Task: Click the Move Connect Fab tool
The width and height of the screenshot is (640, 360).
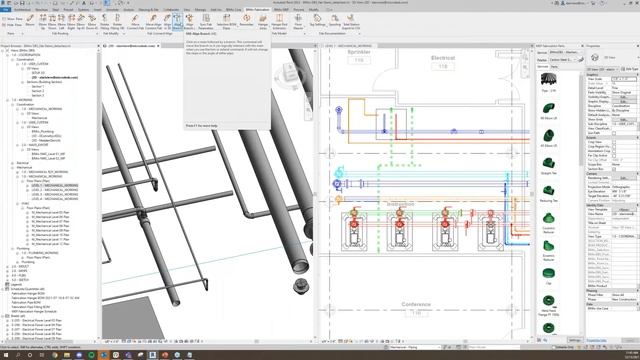Action: [135, 22]
